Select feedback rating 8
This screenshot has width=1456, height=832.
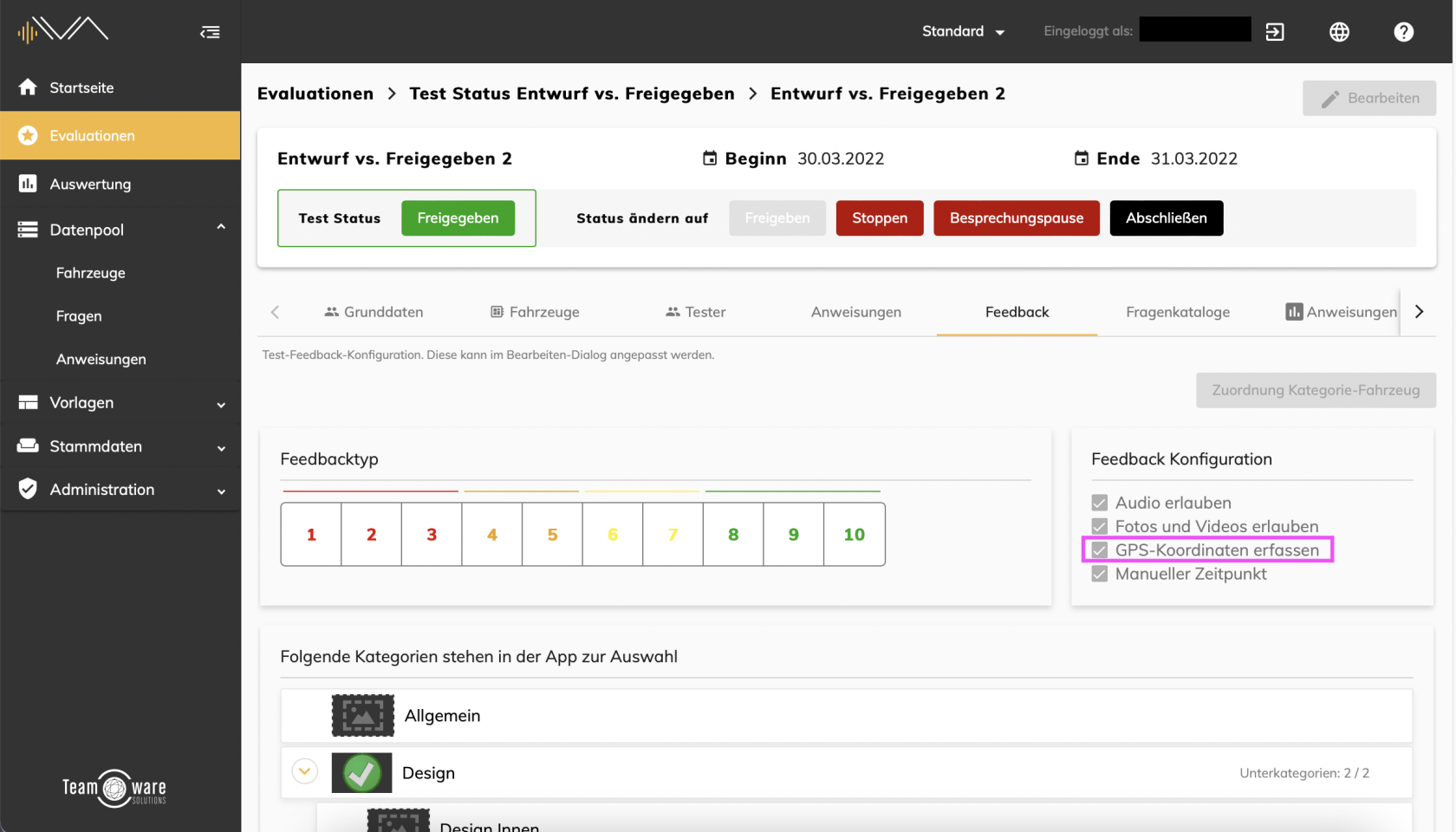tap(733, 535)
